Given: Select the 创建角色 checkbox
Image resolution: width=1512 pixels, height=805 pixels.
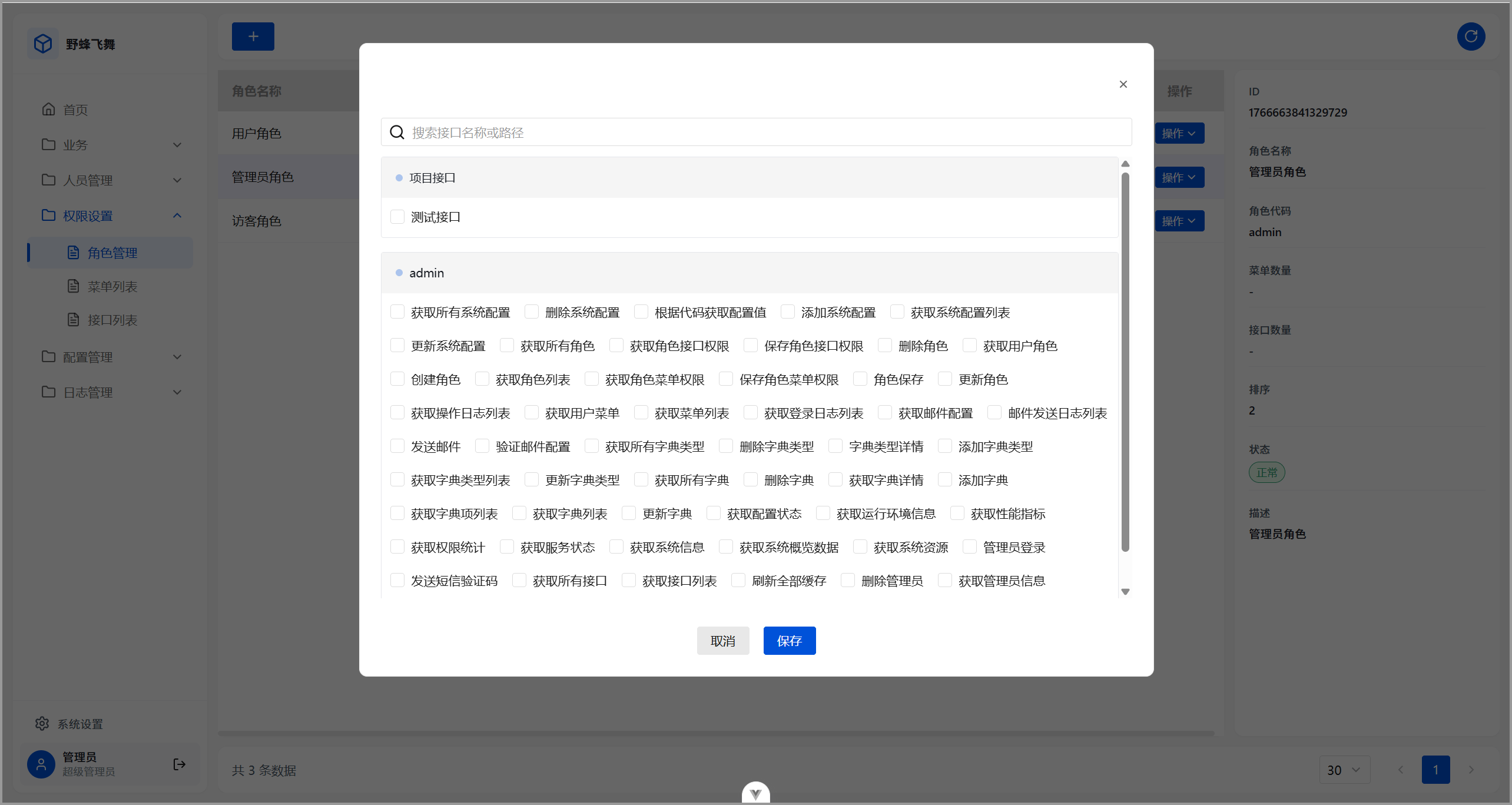Looking at the screenshot, I should (397, 379).
